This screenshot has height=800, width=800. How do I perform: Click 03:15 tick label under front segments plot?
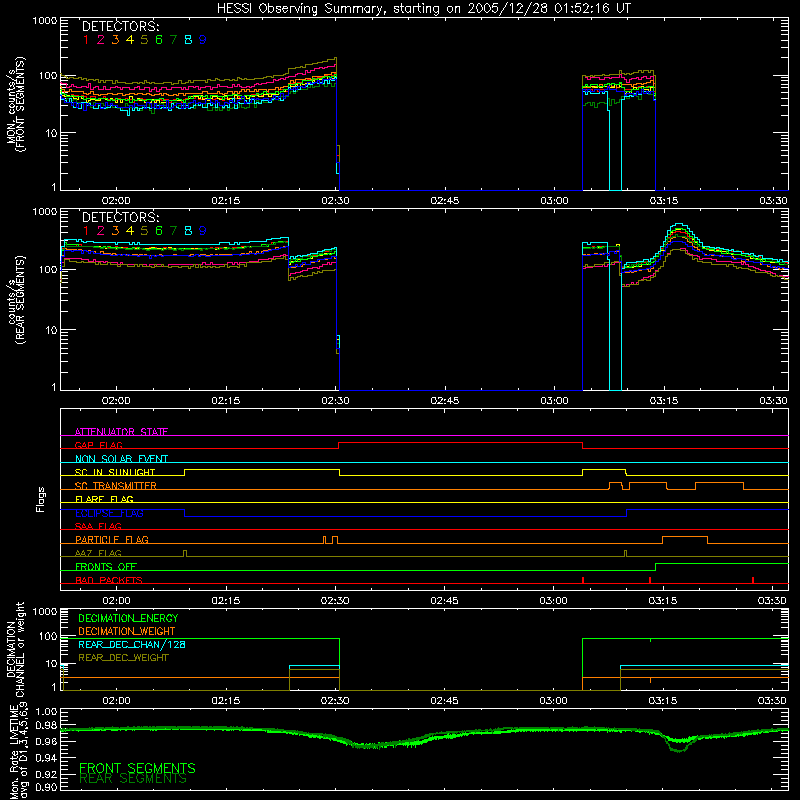(x=664, y=201)
